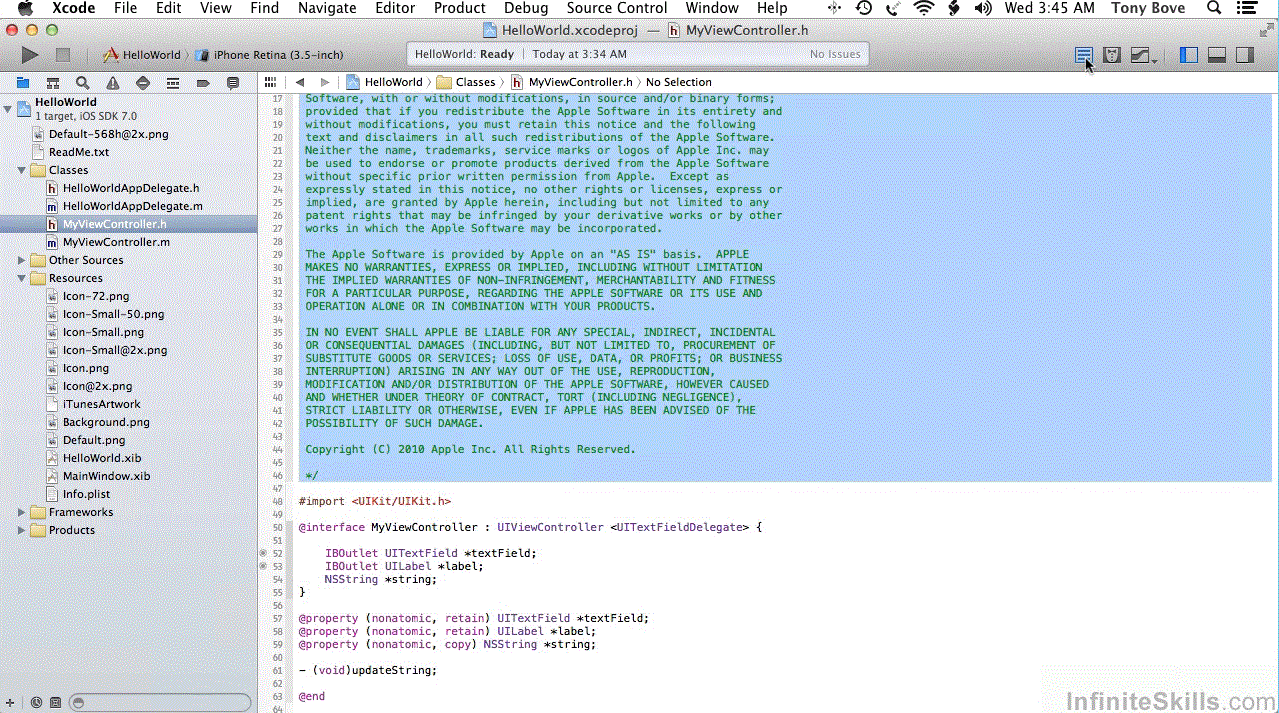
Task: Choose the iPhone Retina (3.5-inch) destination
Action: 269,55
